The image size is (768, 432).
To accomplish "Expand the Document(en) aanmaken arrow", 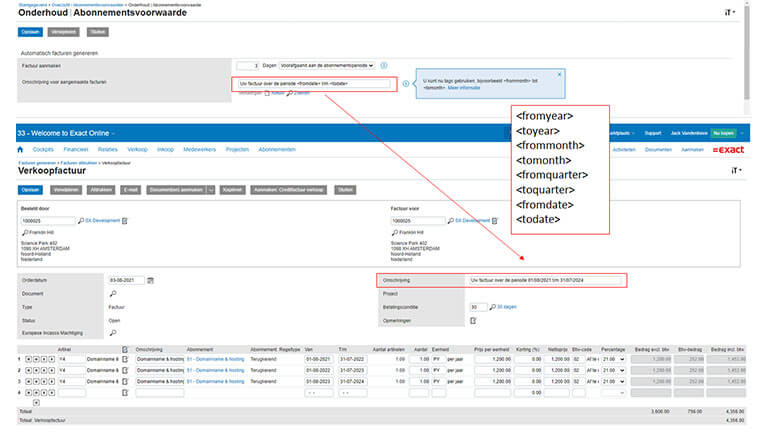I will click(211, 190).
